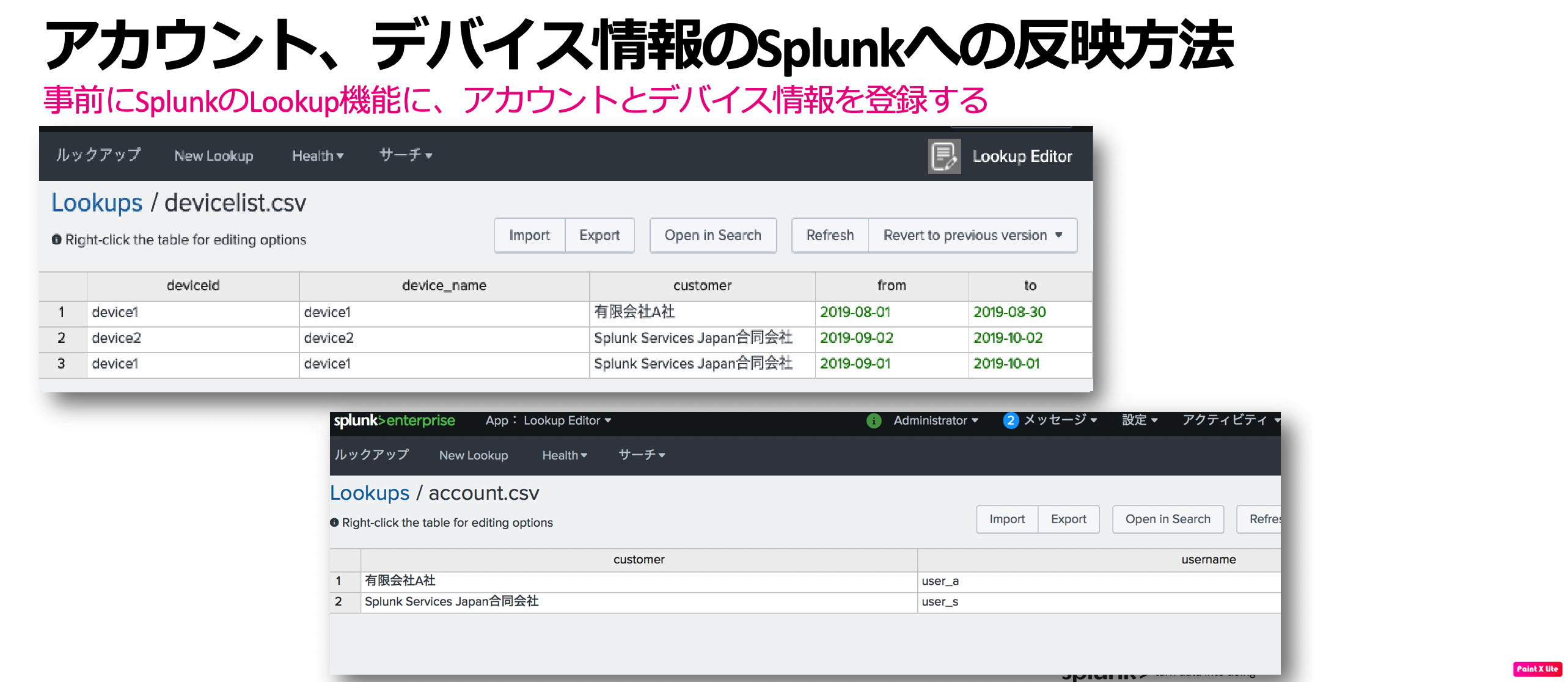Click Lookups breadcrumb link for account.csv

[x=370, y=493]
